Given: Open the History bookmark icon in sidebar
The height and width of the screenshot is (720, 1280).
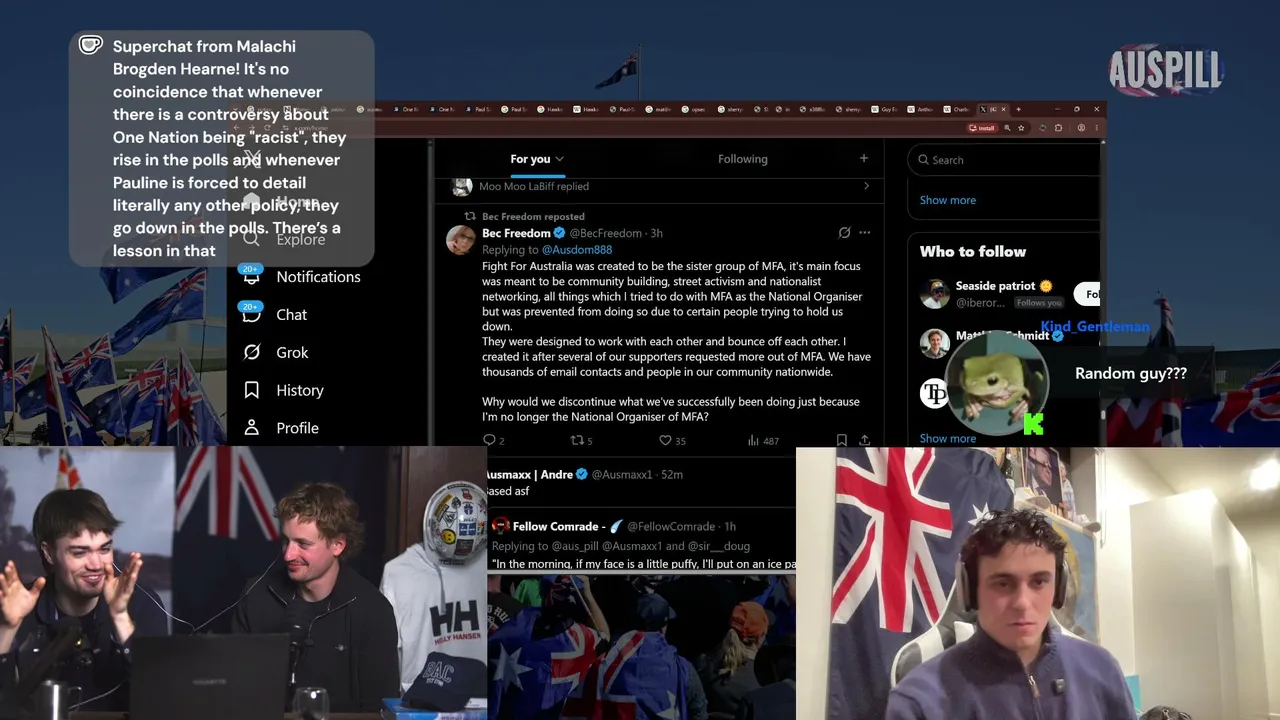Looking at the screenshot, I should click(252, 390).
